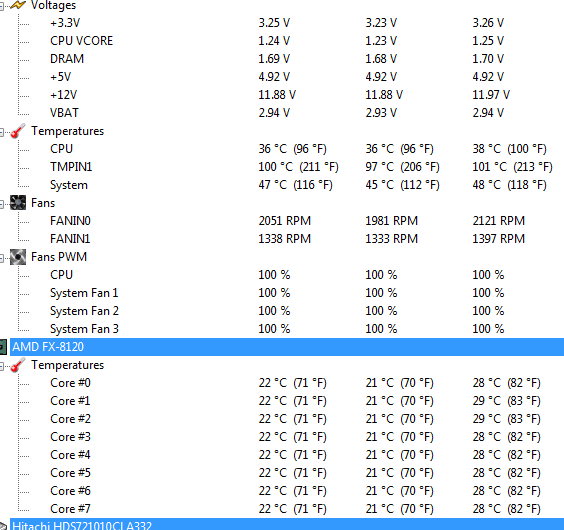Click the hard drive icon beside Hitachi
This screenshot has height=530, width=564.
[x=3, y=526]
